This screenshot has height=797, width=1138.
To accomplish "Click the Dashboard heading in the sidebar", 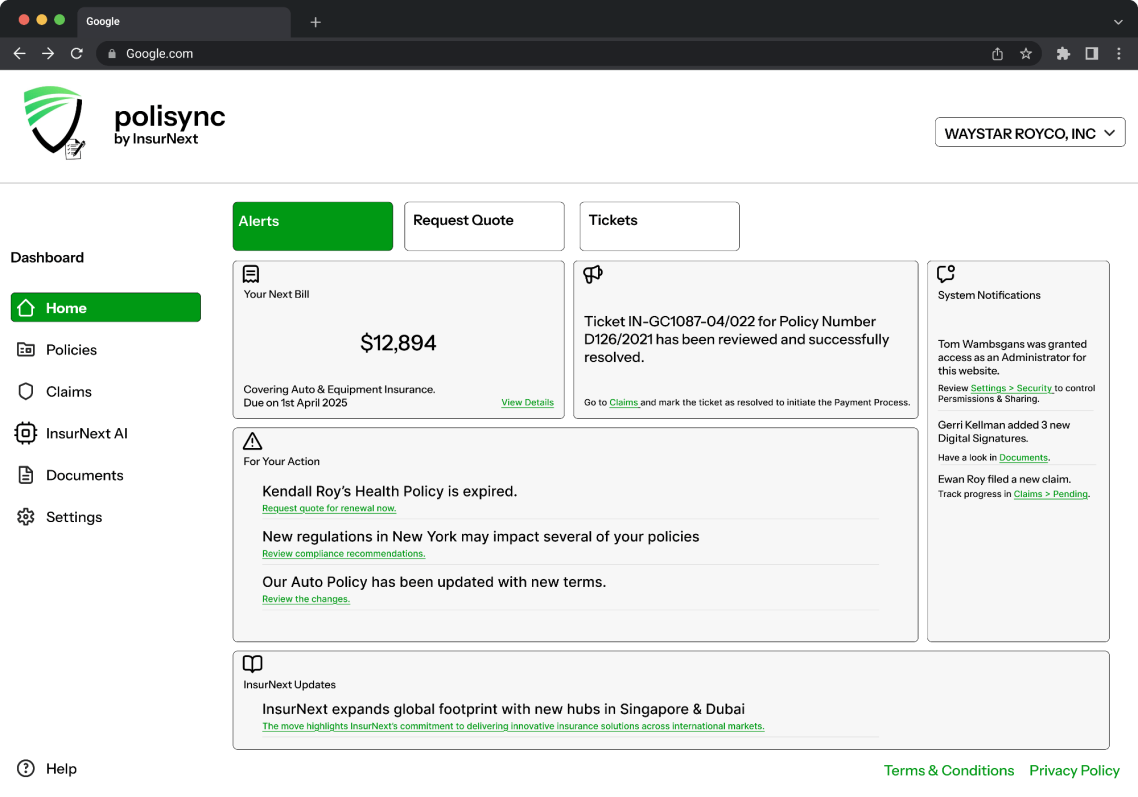I will pyautogui.click(x=47, y=258).
